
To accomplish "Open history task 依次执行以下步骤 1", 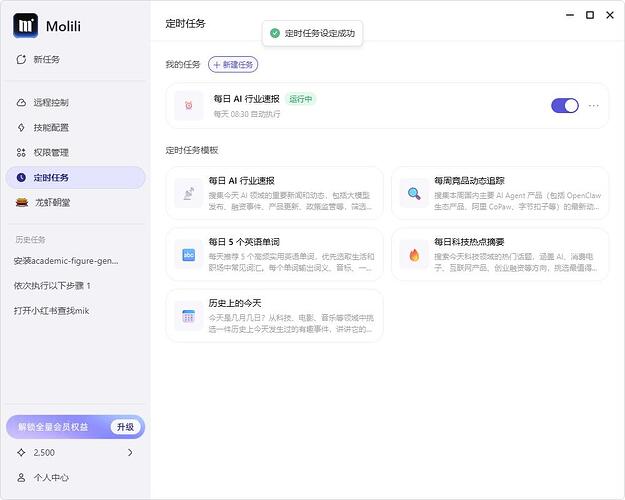I will 52,285.
